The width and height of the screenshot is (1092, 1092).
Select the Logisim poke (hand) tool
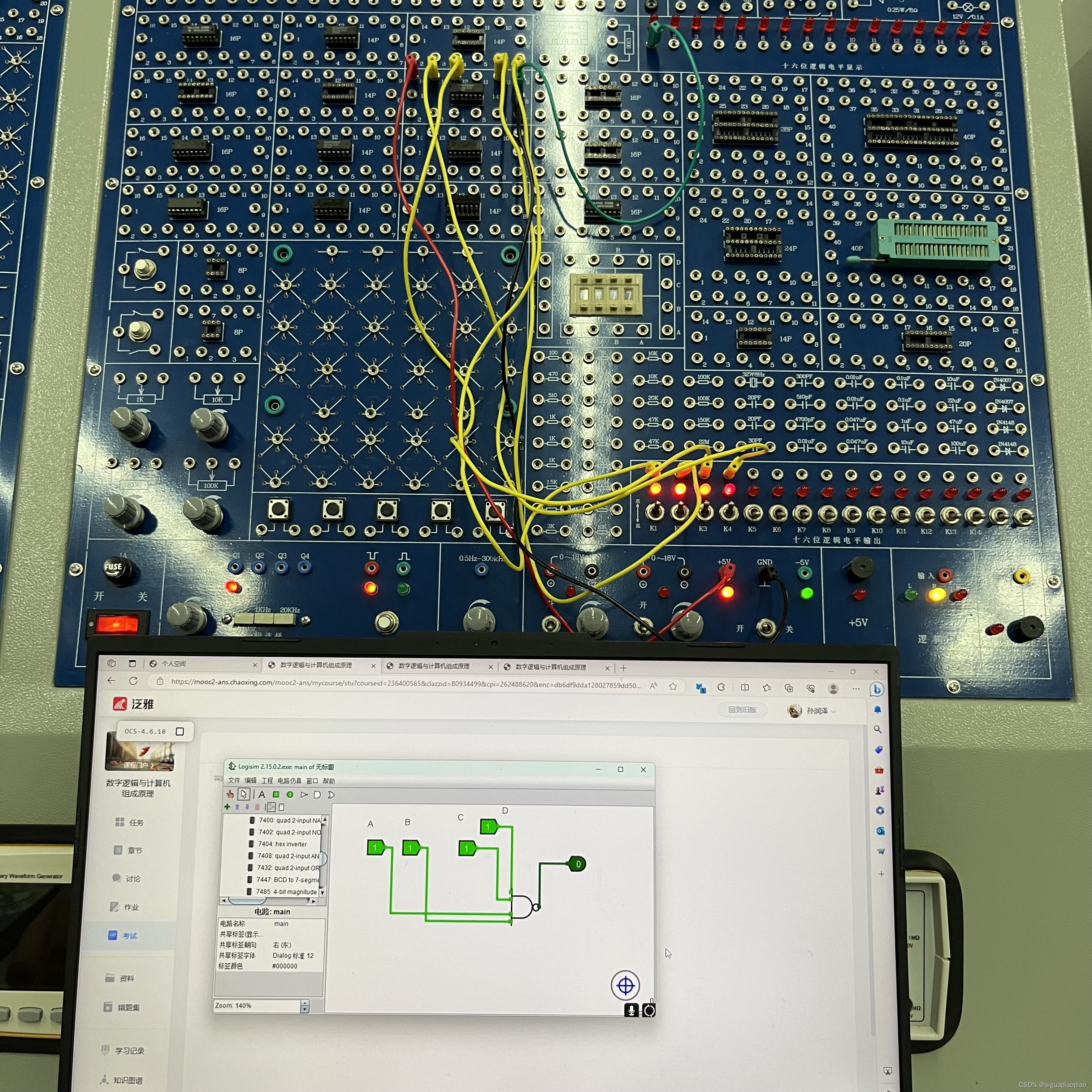tap(230, 794)
